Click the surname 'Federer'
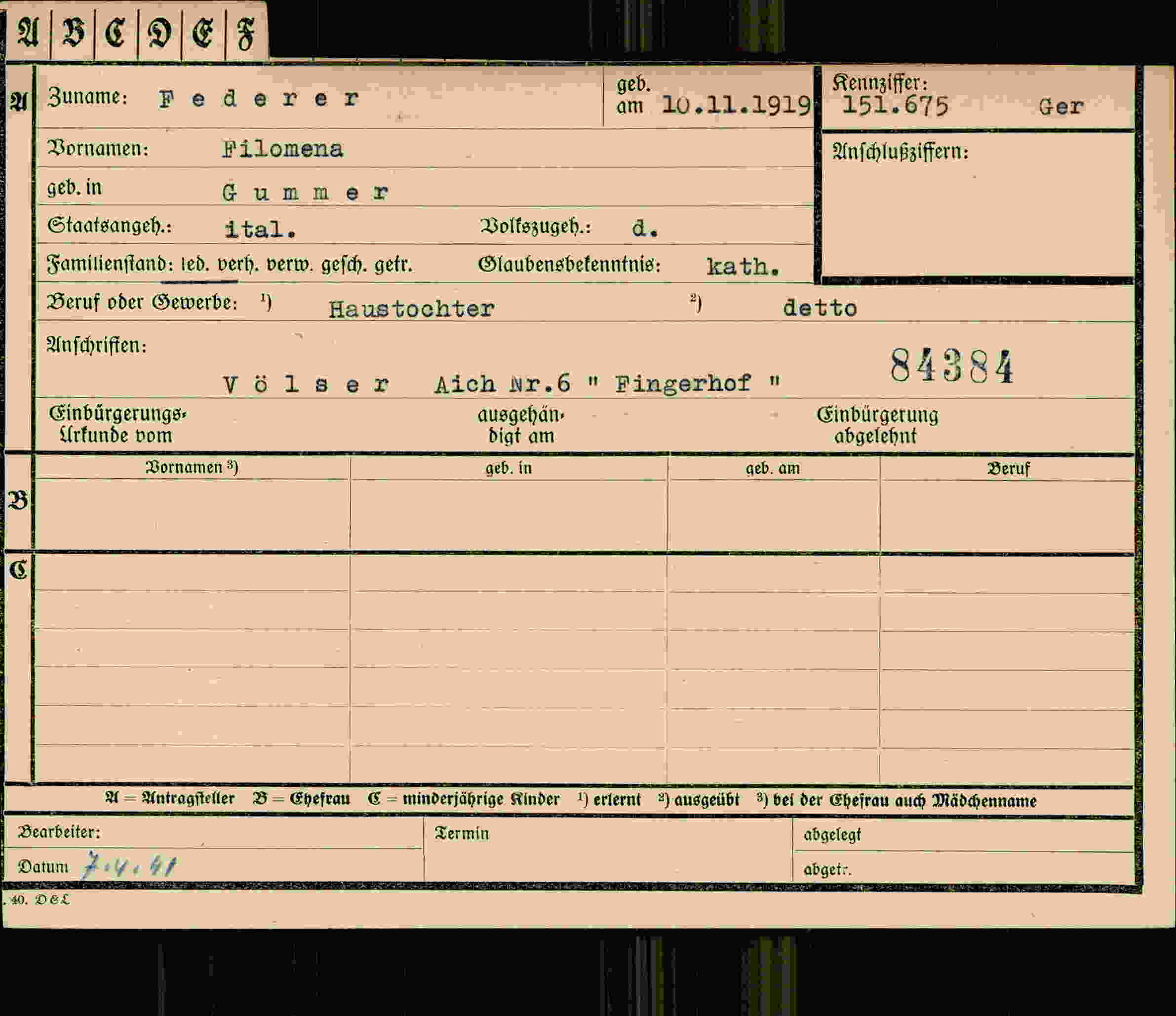Image resolution: width=1176 pixels, height=1016 pixels. 259,99
